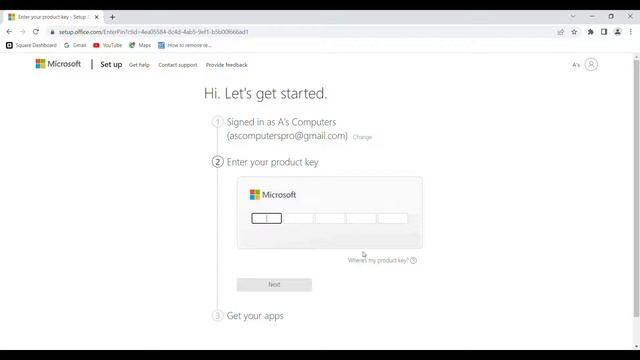The image size is (640, 360).
Task: Bookmark this page with the star icon
Action: (574, 32)
